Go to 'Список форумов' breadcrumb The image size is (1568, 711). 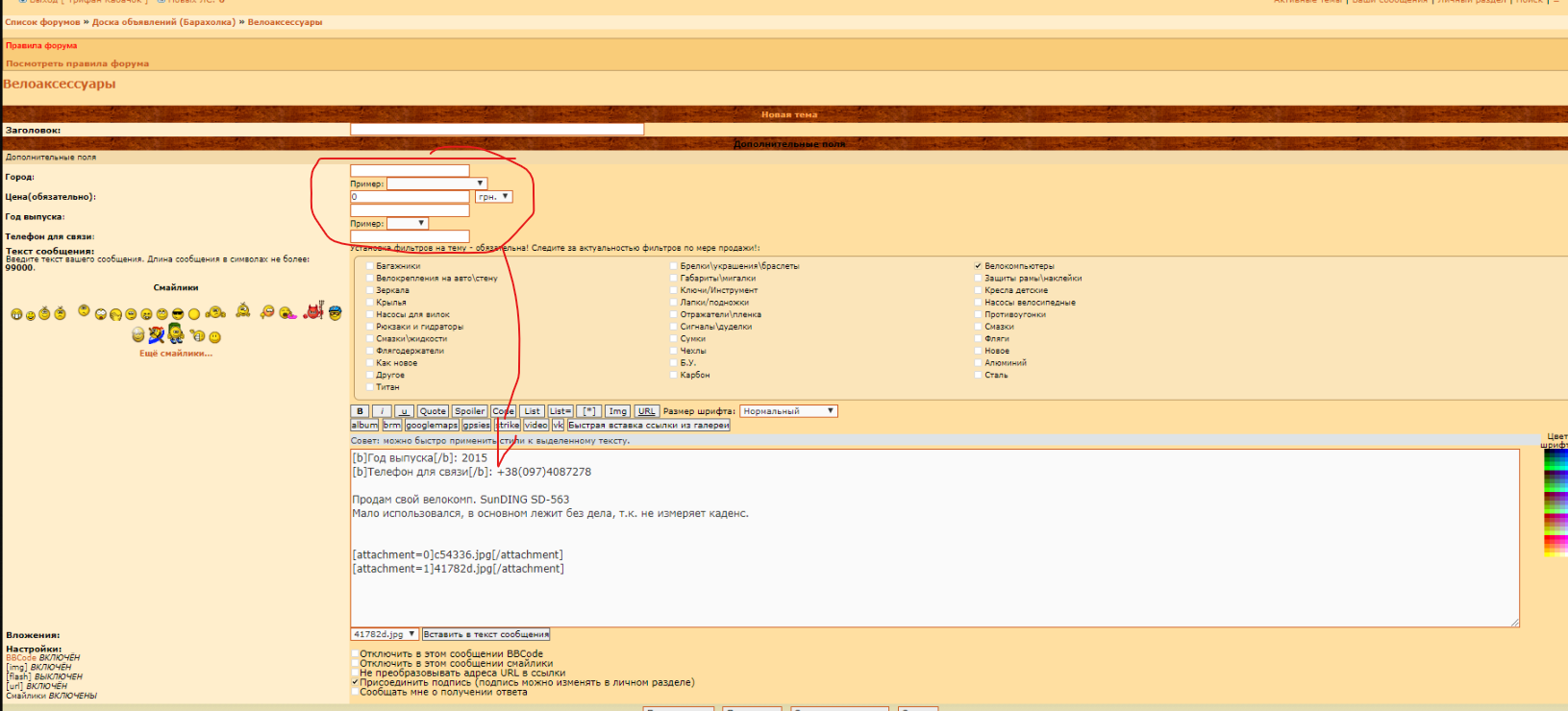coord(42,22)
